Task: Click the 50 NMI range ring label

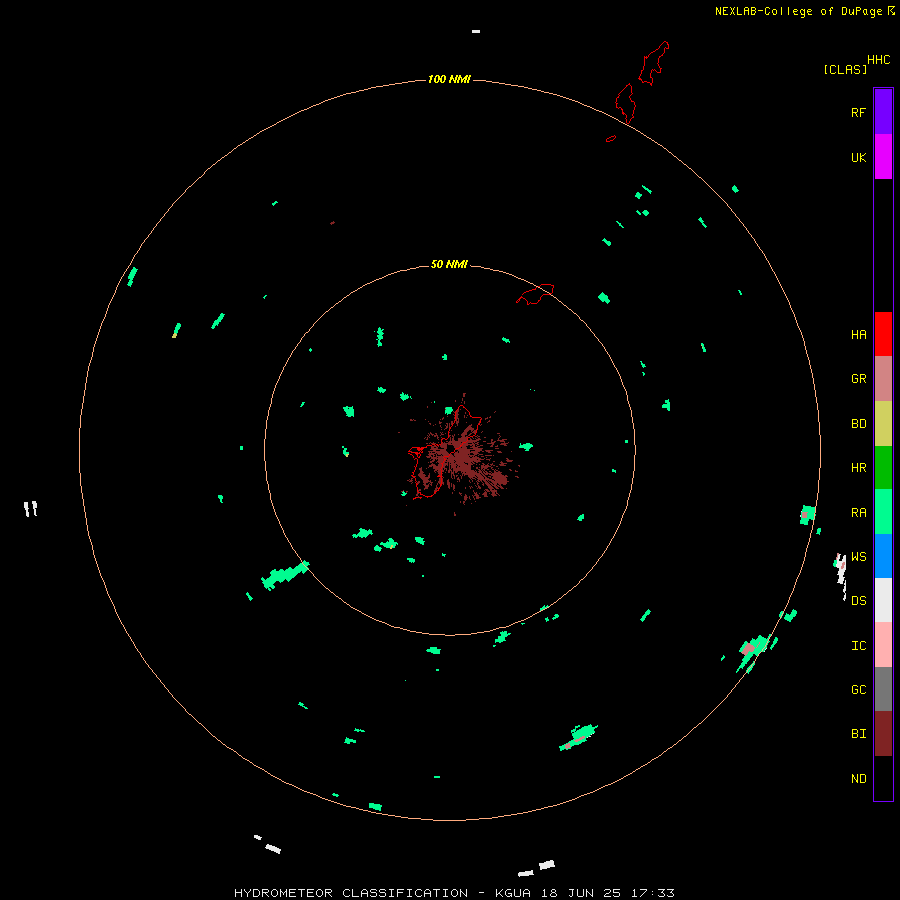Action: (449, 264)
